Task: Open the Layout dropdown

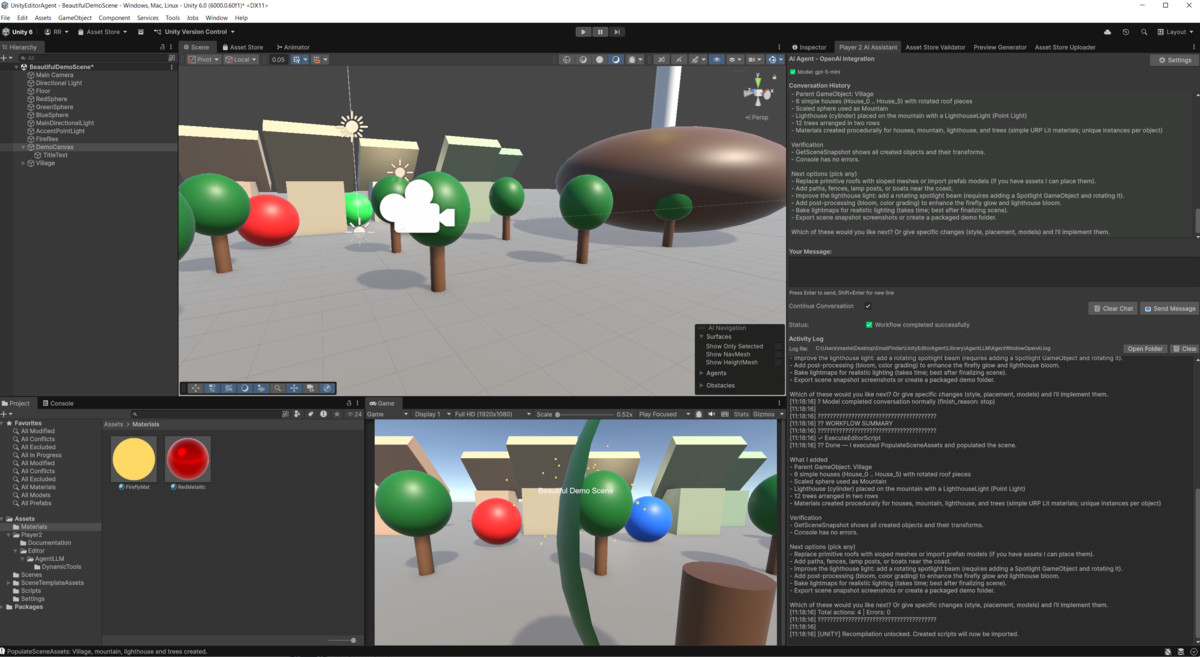Action: pos(1175,32)
